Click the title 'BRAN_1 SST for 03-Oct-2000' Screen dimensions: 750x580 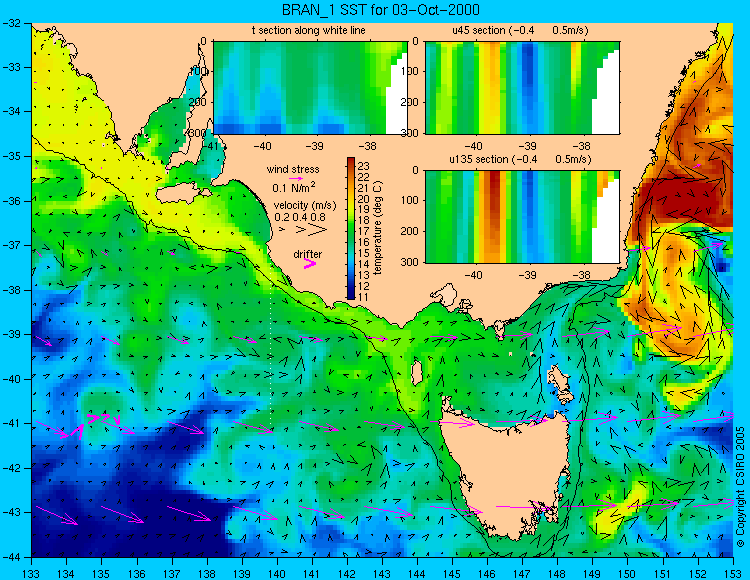click(x=381, y=10)
